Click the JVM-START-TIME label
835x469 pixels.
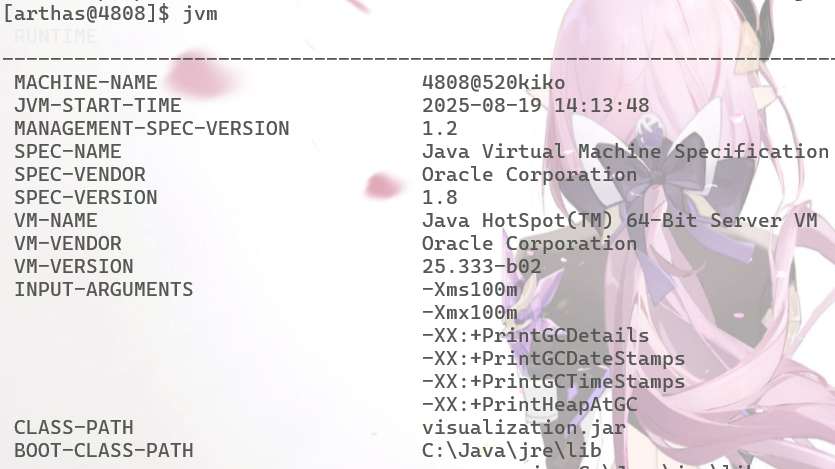point(98,105)
